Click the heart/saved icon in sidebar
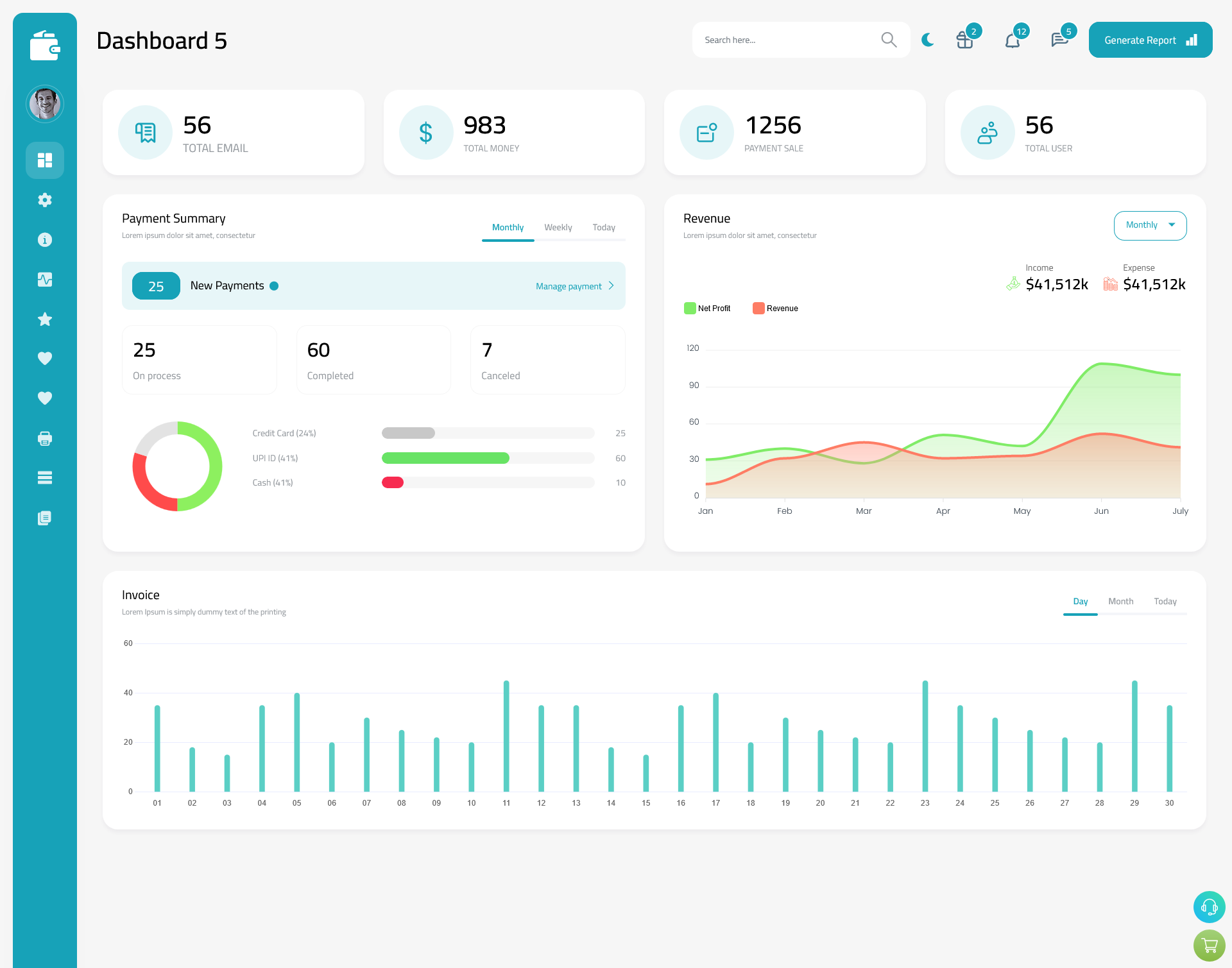 (x=44, y=358)
